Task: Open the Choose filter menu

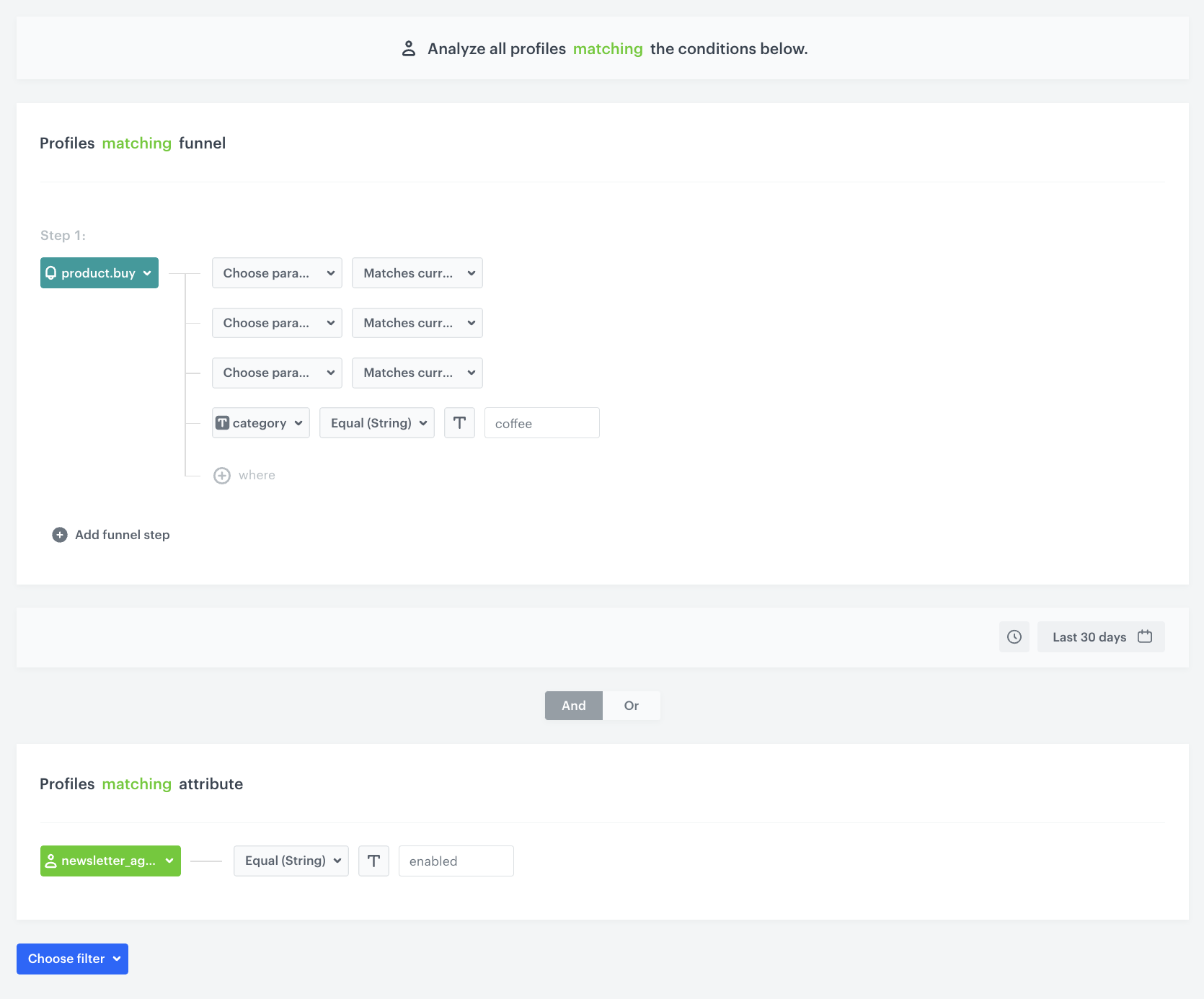Action: pos(72,959)
